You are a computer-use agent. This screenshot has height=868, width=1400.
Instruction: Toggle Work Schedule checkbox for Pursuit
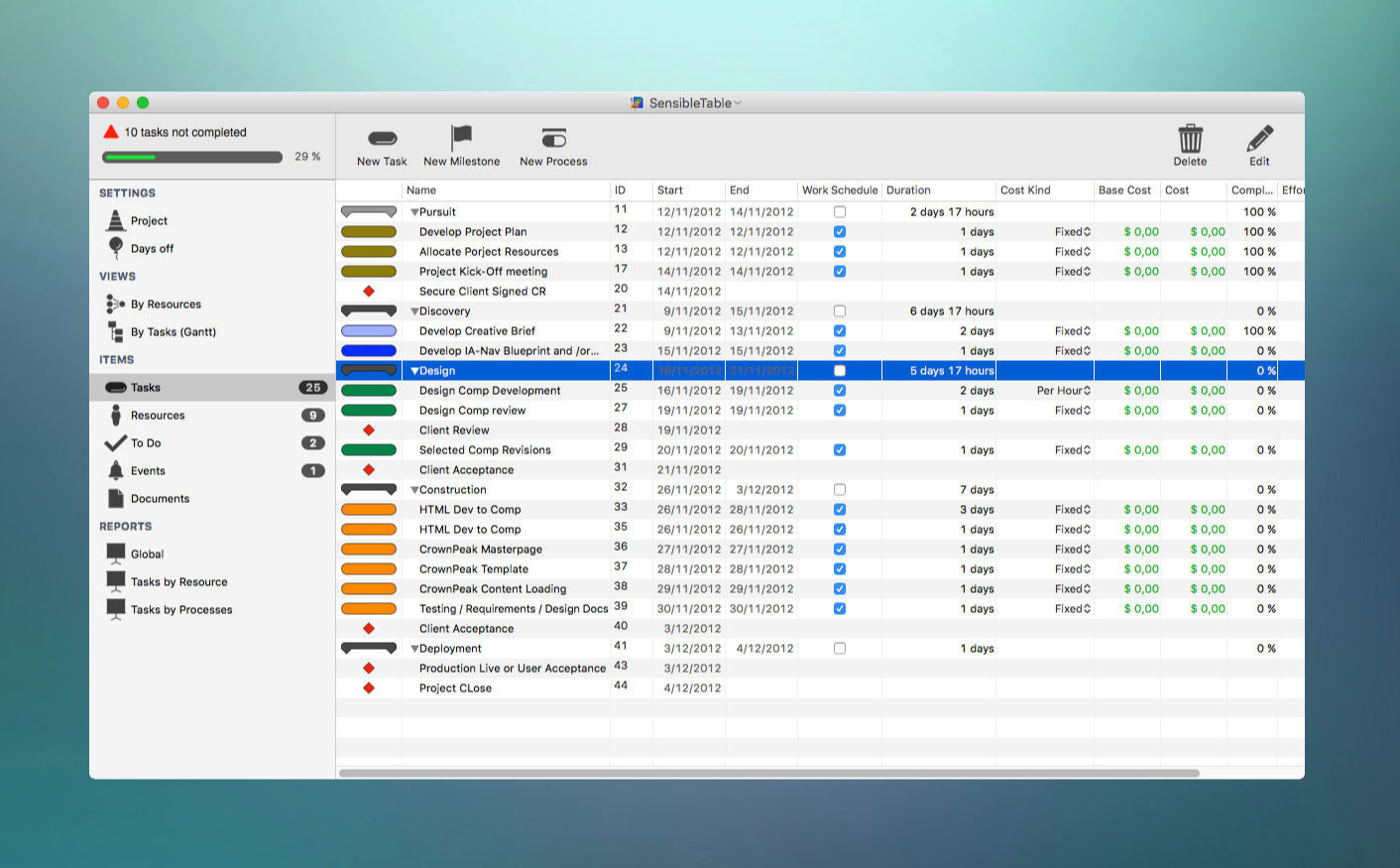840,211
